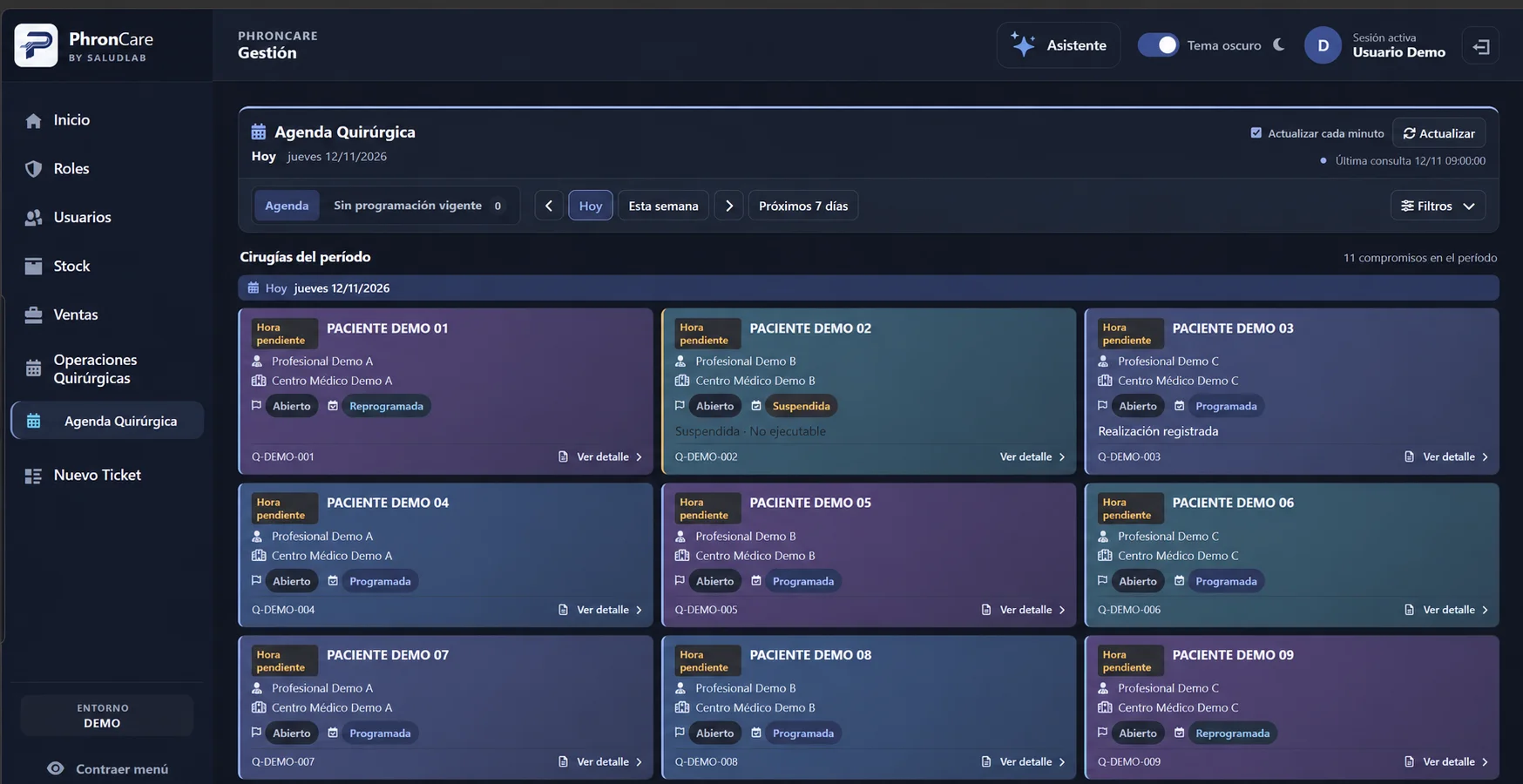This screenshot has width=1523, height=784.
Task: Click the eye icon beside Contraer menú
Action: click(56, 768)
